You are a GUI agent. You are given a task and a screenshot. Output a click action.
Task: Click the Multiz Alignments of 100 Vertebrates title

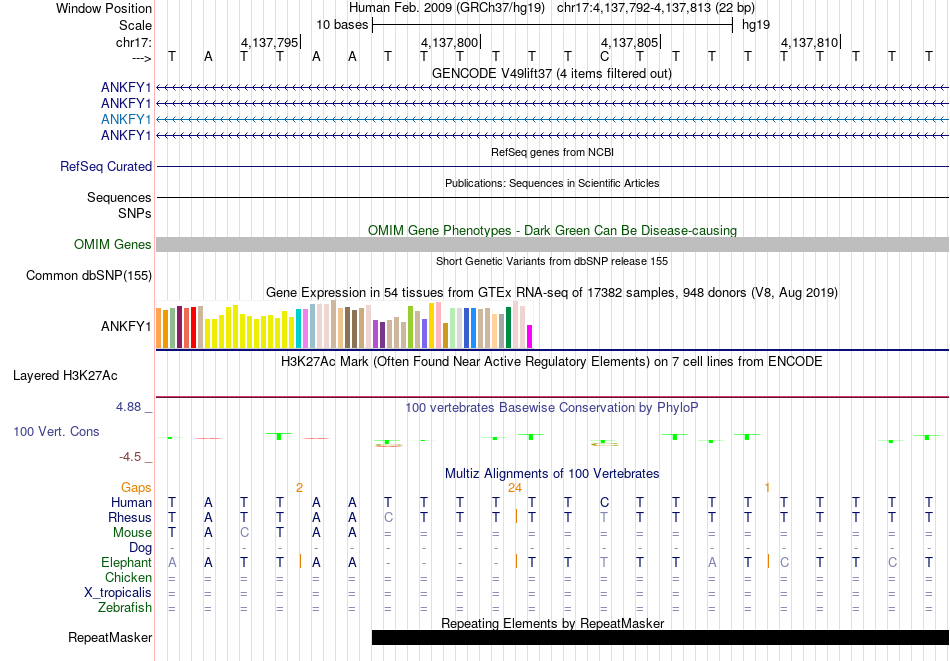(552, 473)
